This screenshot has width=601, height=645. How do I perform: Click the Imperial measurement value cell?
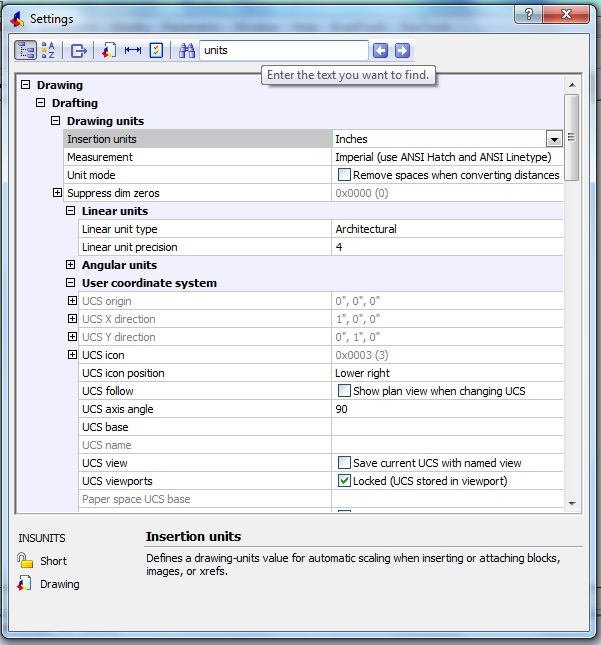[x=447, y=157]
